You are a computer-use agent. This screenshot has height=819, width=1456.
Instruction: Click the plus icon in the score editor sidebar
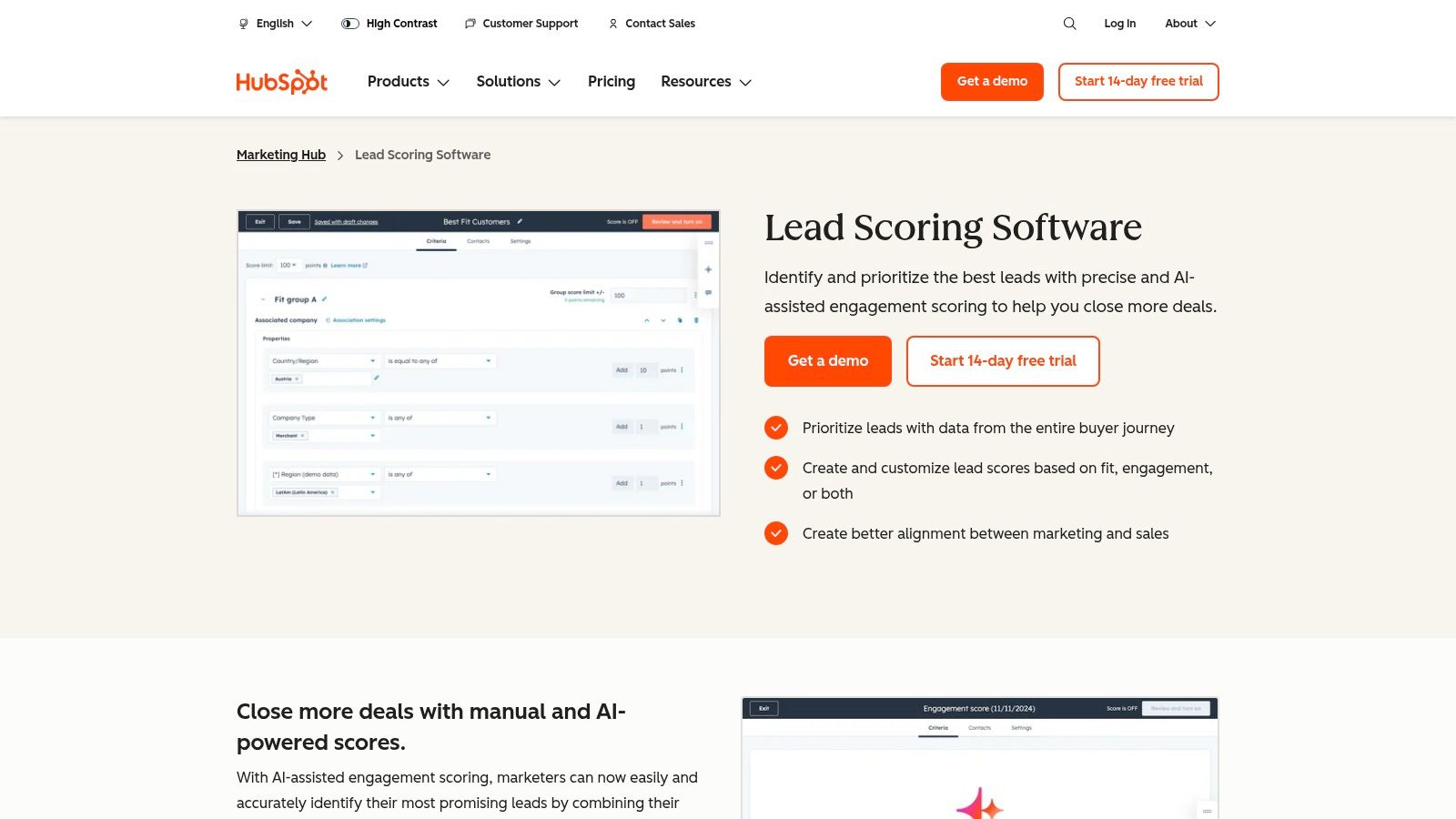point(708,269)
